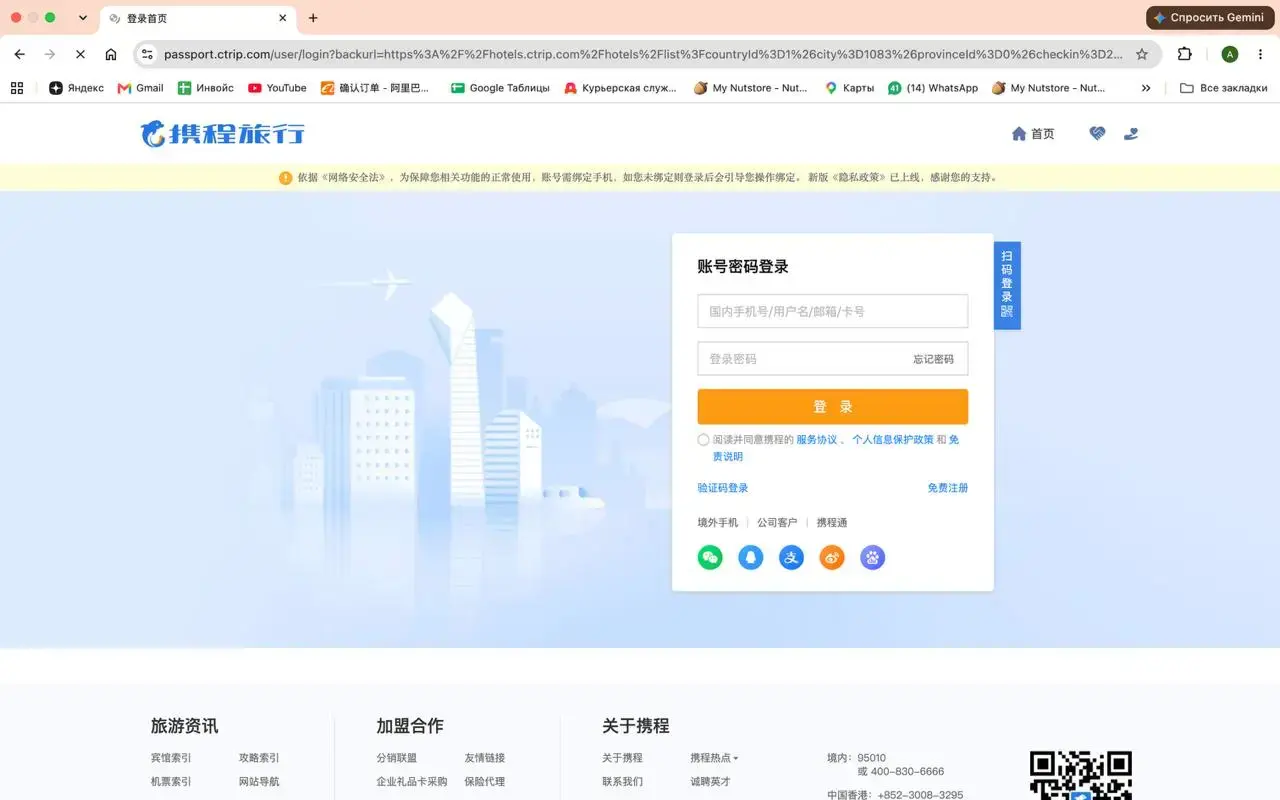1280x800 pixels.
Task: Switch to 验证码登录 verification code login
Action: [x=722, y=488]
